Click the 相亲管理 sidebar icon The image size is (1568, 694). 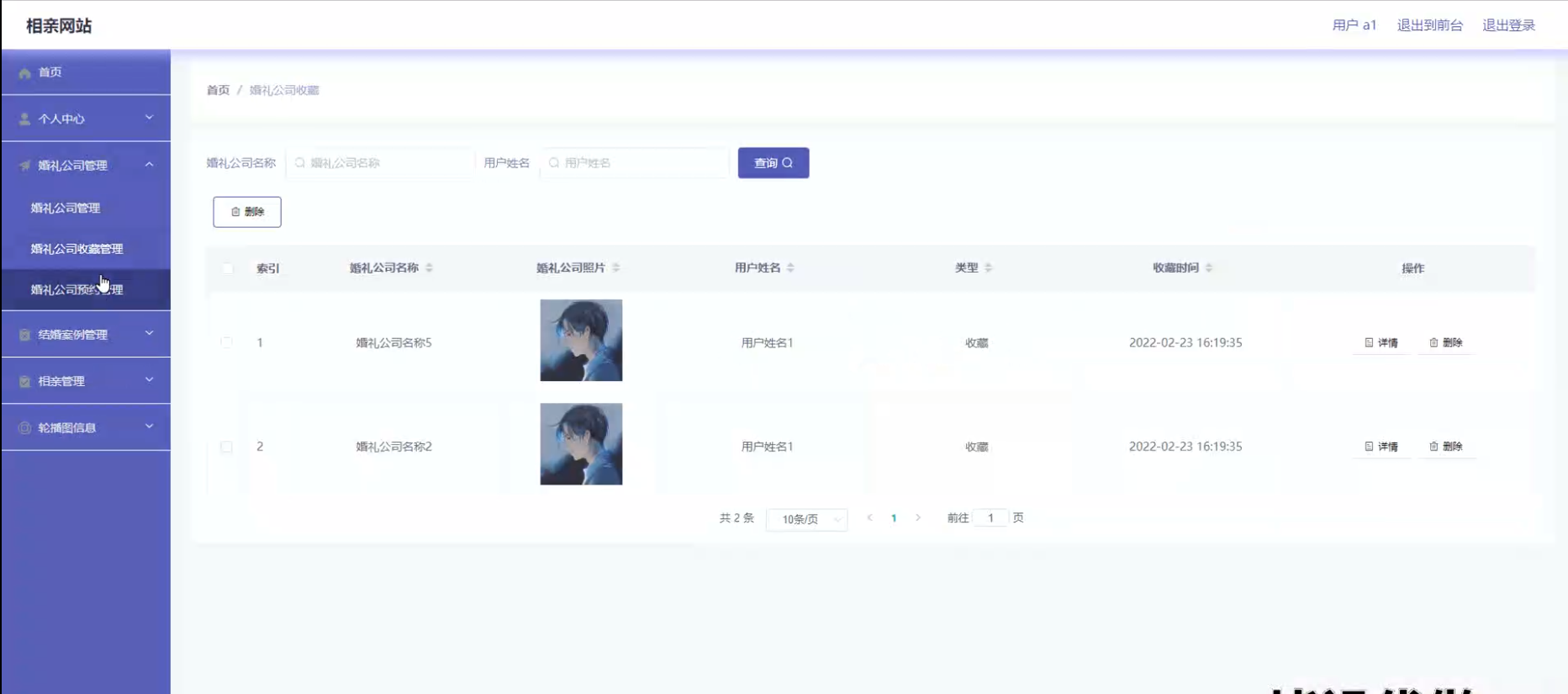tap(24, 381)
